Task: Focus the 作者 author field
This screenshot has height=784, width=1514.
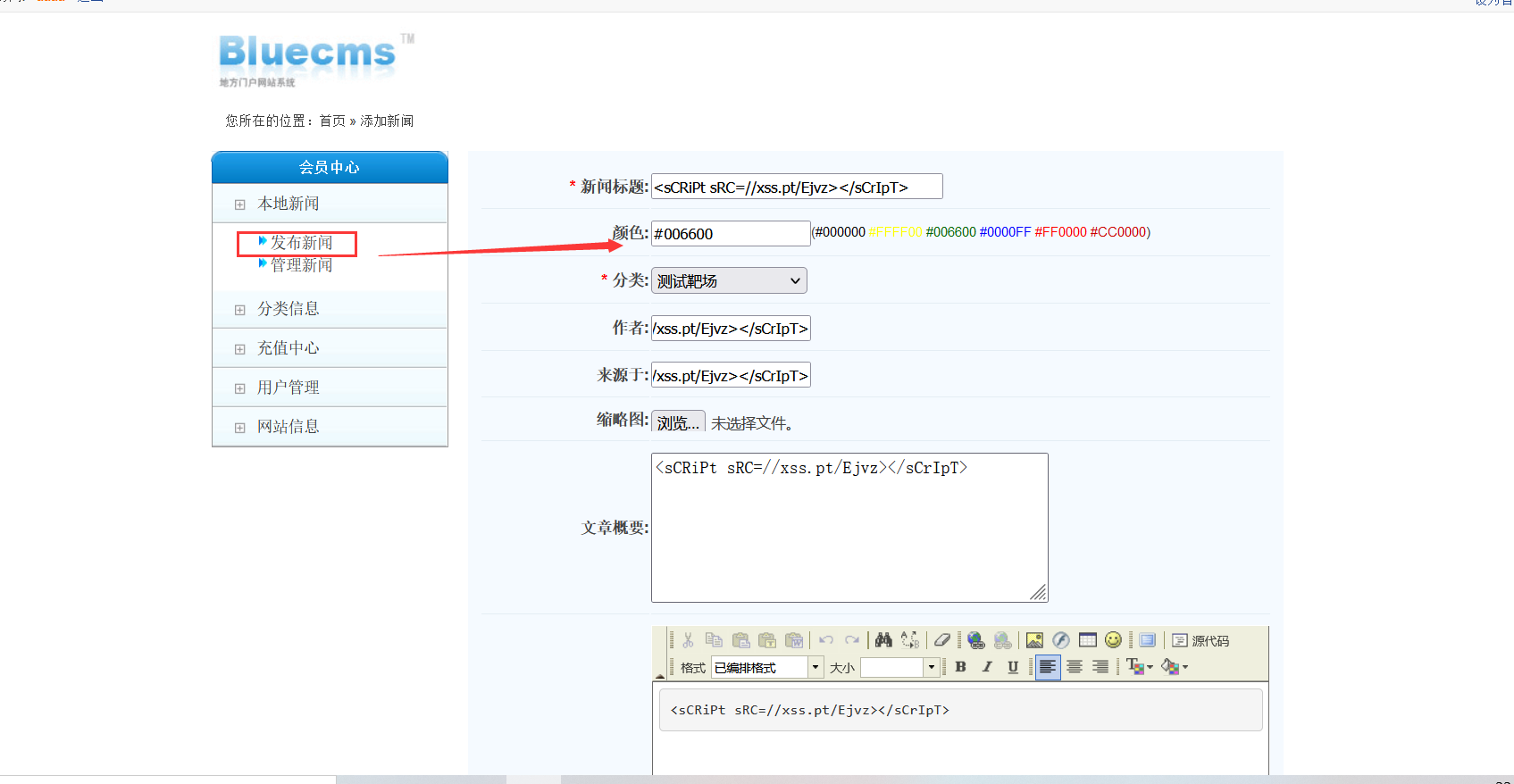Action: pyautogui.click(x=731, y=329)
